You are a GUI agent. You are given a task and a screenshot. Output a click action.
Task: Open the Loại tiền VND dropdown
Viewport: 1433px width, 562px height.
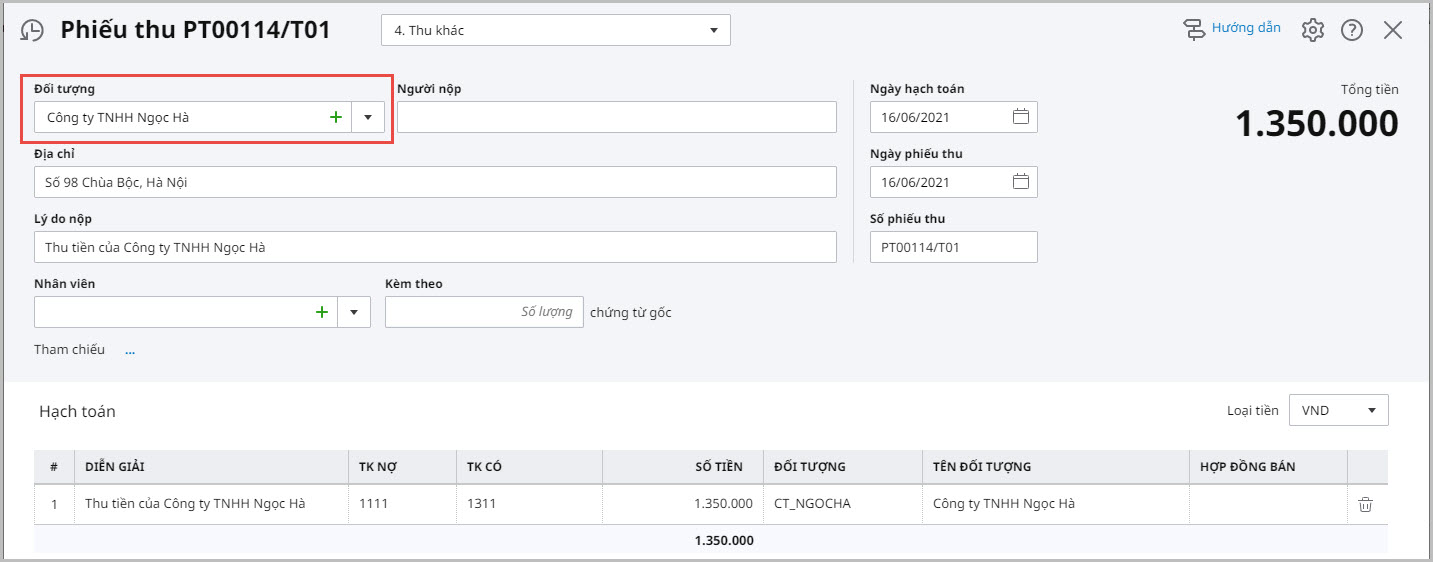click(1338, 410)
